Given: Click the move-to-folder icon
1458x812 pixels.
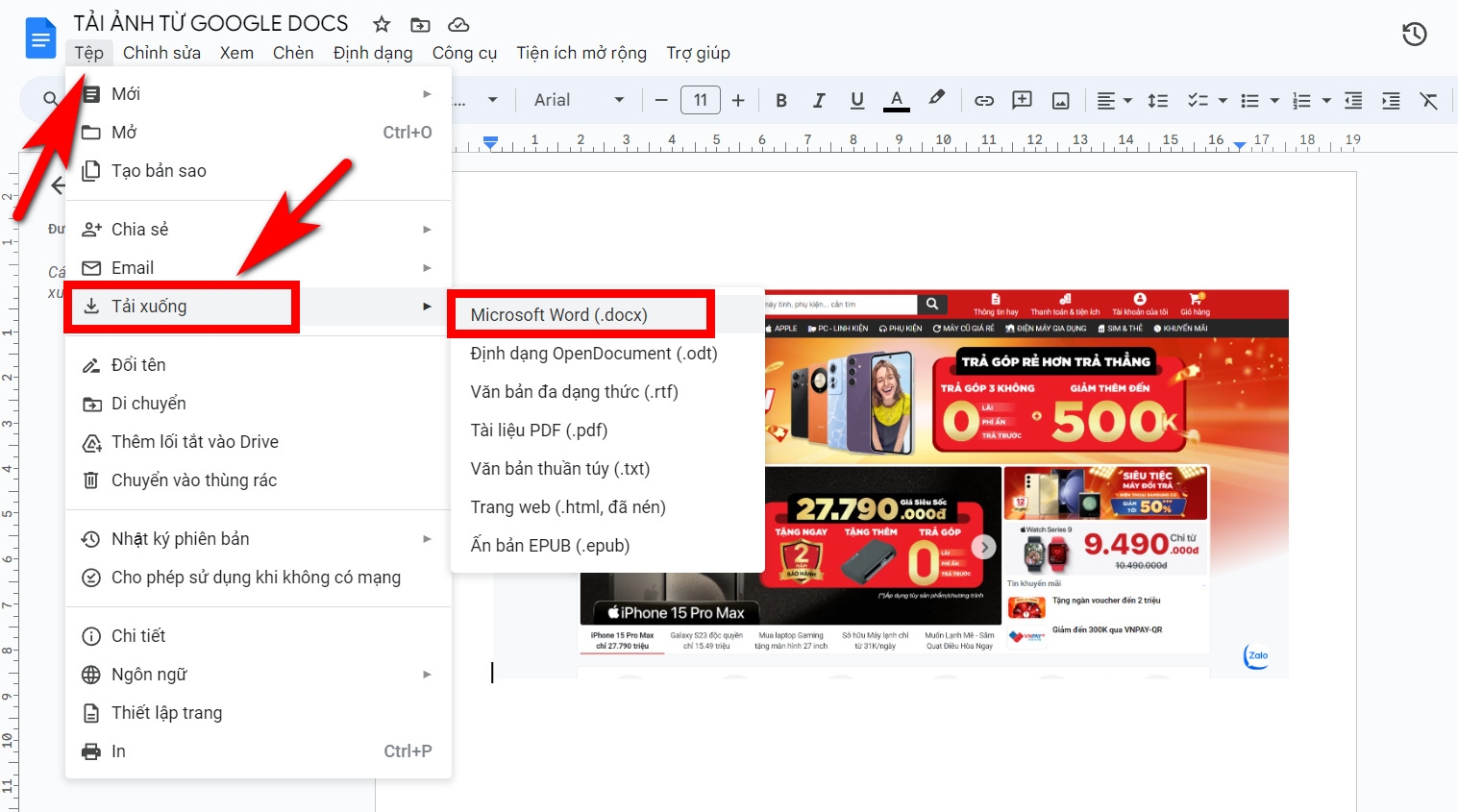Looking at the screenshot, I should tap(420, 24).
